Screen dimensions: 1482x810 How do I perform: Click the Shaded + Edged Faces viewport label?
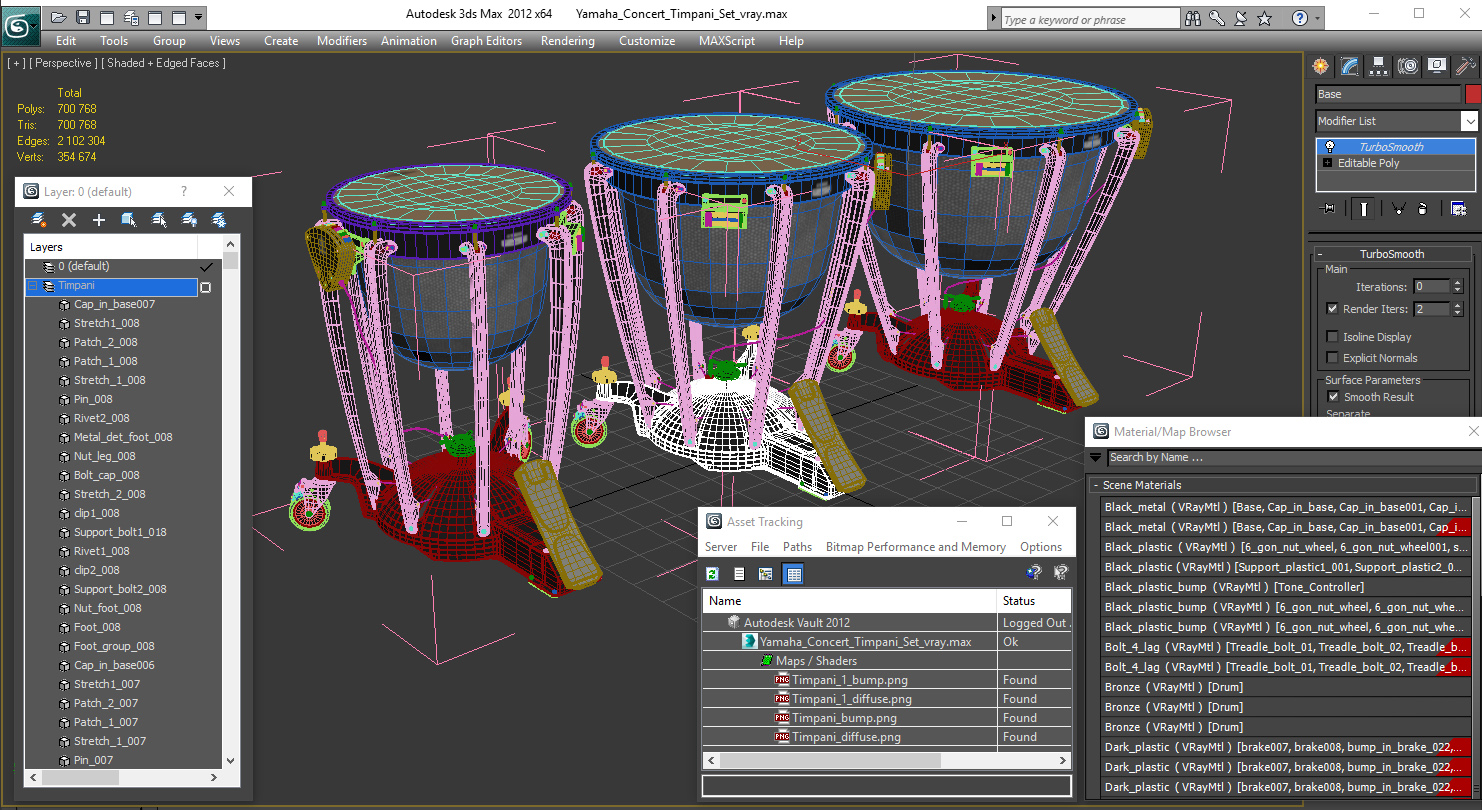tap(164, 63)
